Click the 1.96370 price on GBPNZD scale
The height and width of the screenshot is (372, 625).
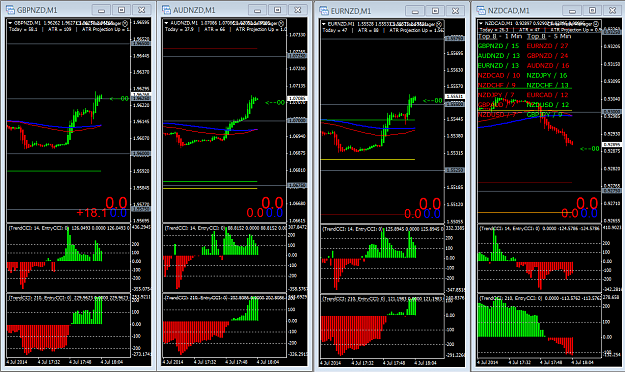click(141, 72)
